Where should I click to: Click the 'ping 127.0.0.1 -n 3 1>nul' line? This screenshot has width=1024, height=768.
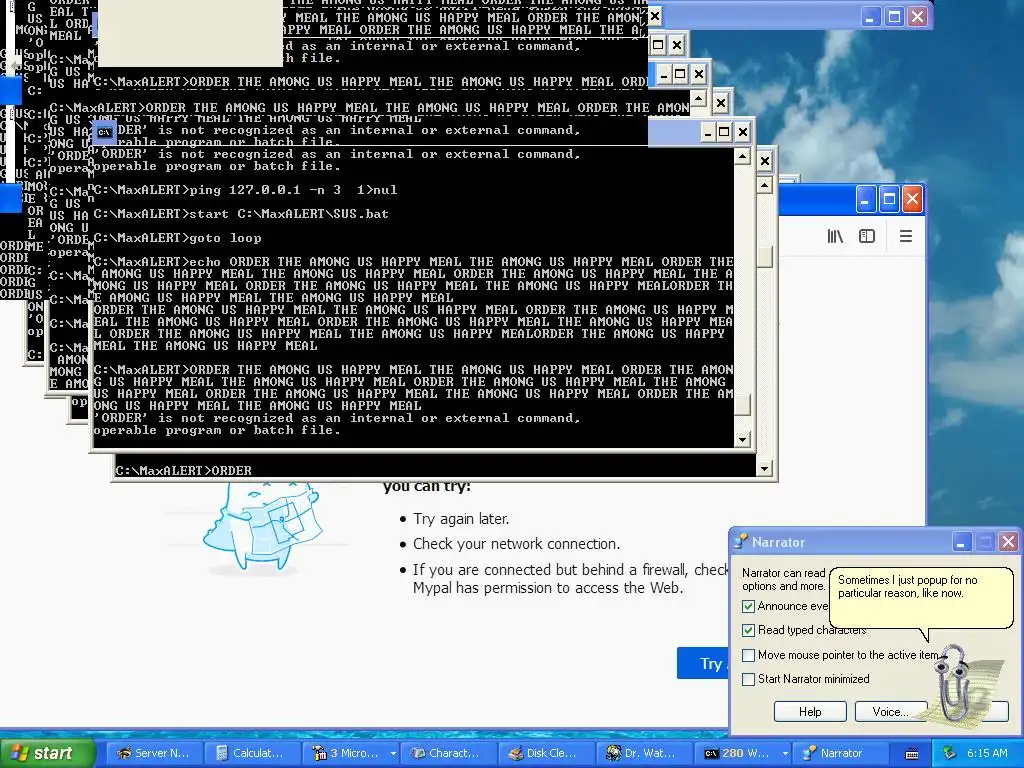(245, 190)
